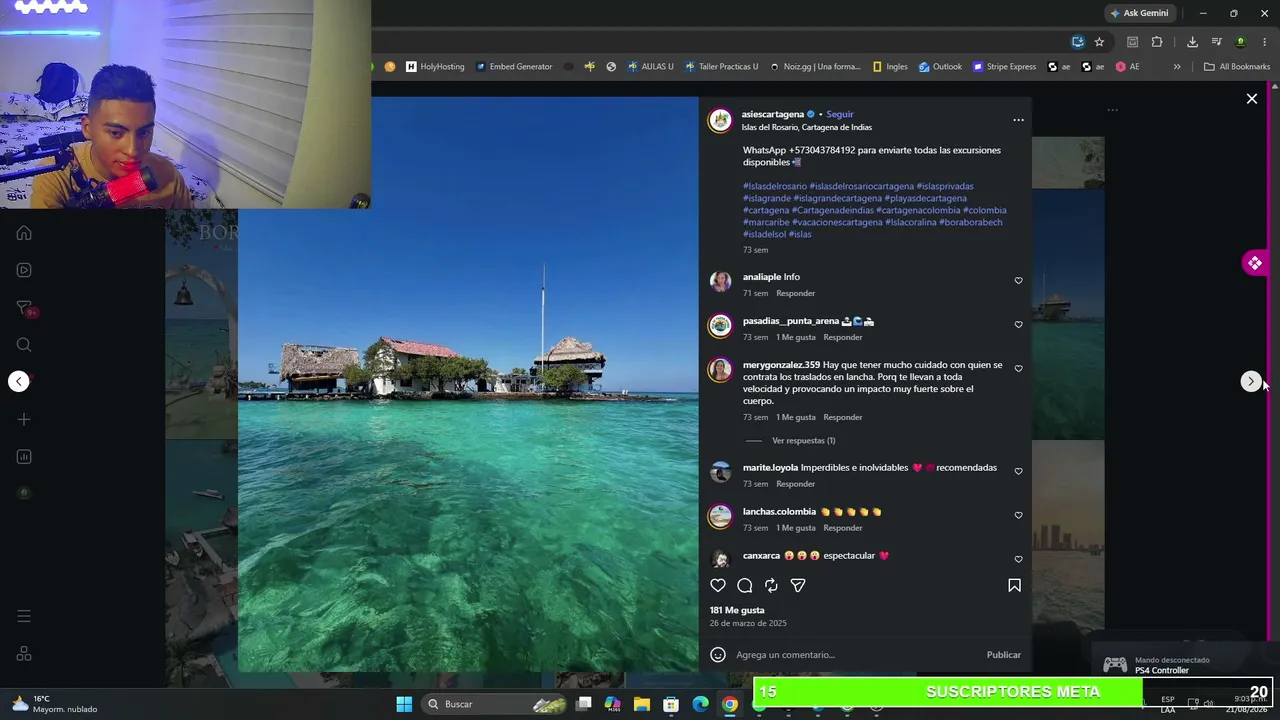This screenshot has height=720, width=1280.
Task: Open AULAS U bookmark
Action: tap(650, 67)
